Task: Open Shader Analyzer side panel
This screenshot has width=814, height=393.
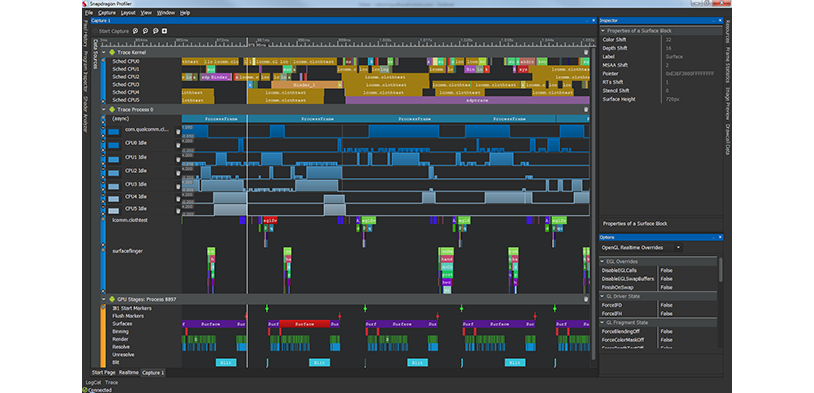Action: pyautogui.click(x=86, y=114)
